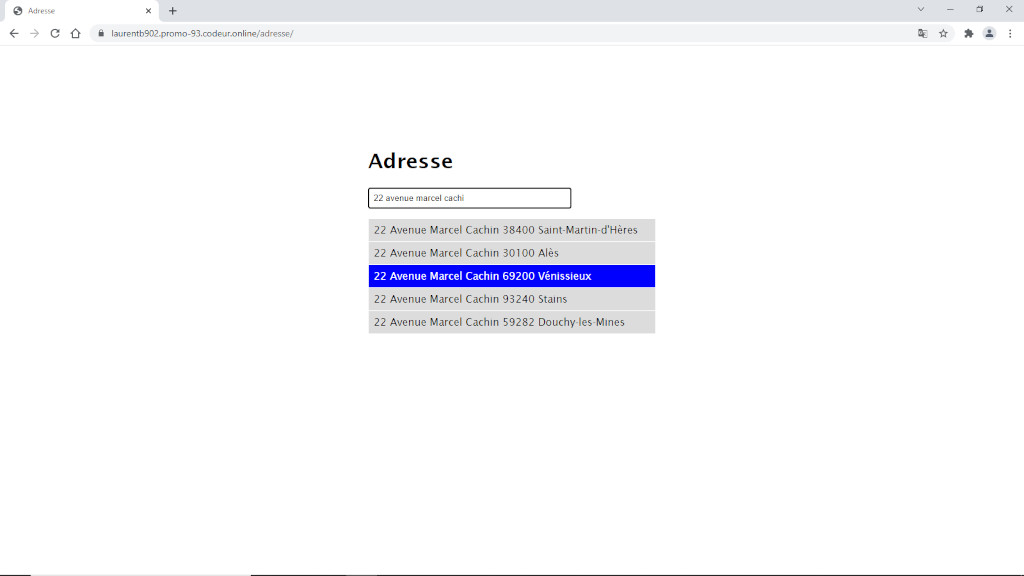This screenshot has width=1024, height=576.
Task: Open the tab search chevron dropdown
Action: tap(921, 9)
